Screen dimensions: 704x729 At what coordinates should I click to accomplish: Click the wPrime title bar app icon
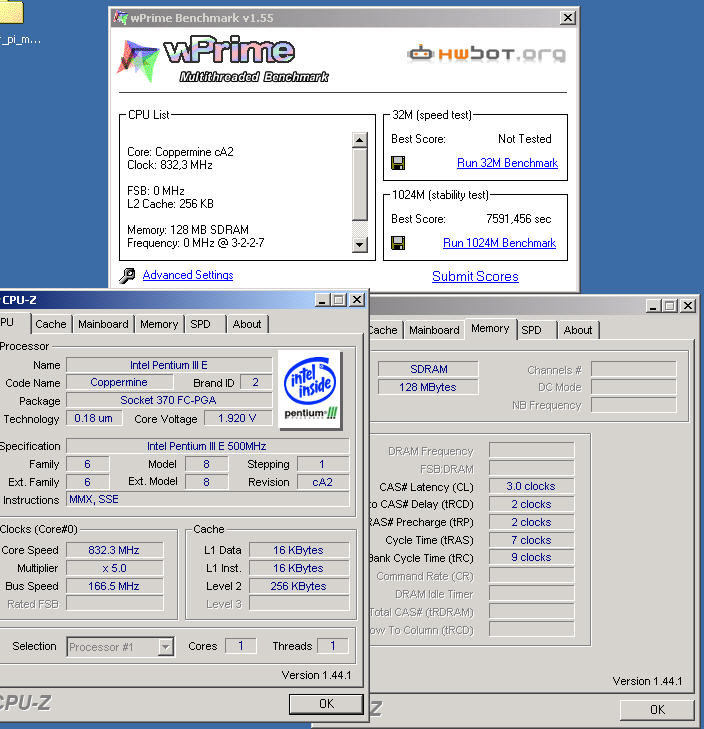coord(121,18)
